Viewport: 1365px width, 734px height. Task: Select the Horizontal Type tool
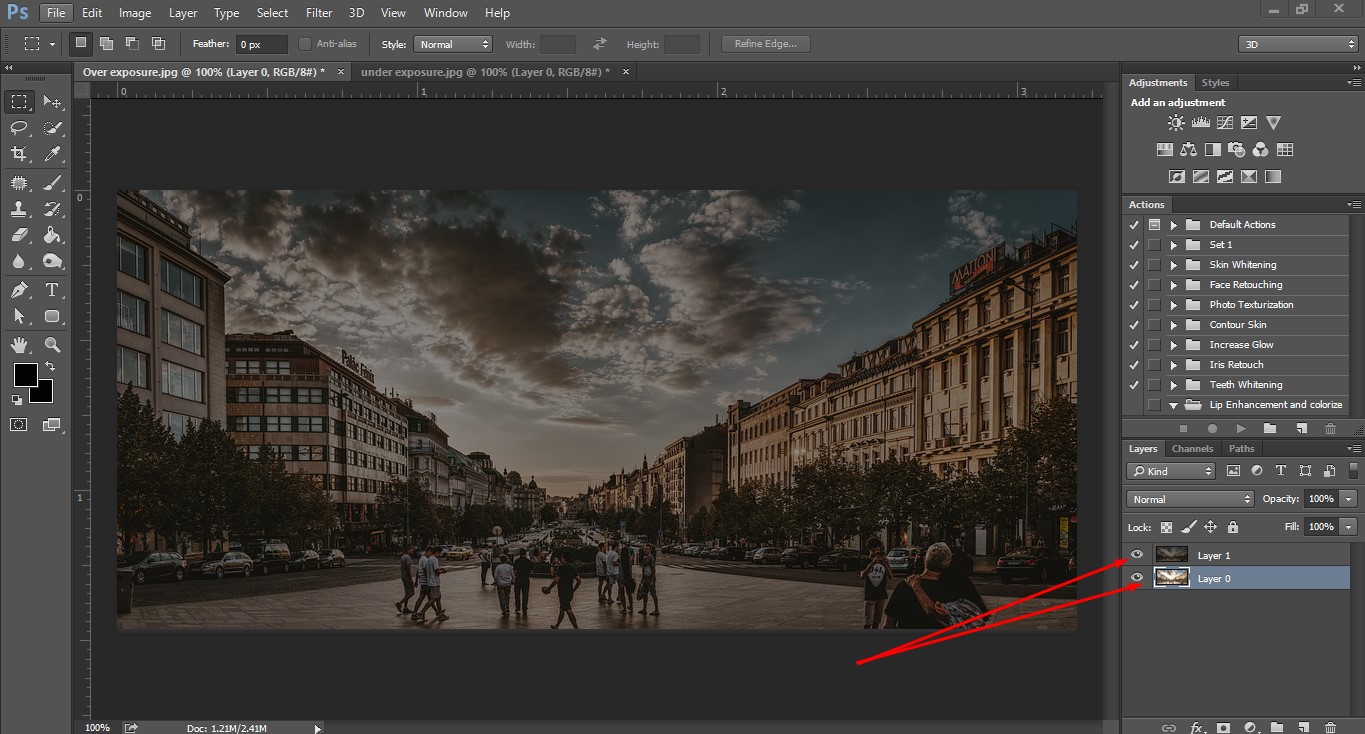(52, 290)
